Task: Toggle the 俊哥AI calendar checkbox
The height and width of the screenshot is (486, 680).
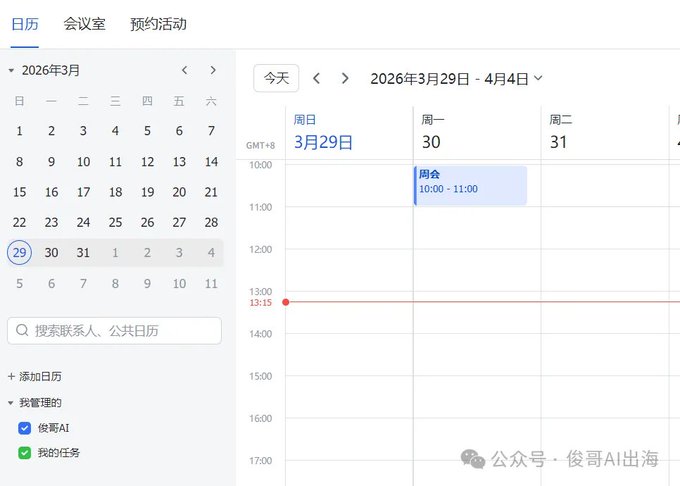Action: [25, 428]
